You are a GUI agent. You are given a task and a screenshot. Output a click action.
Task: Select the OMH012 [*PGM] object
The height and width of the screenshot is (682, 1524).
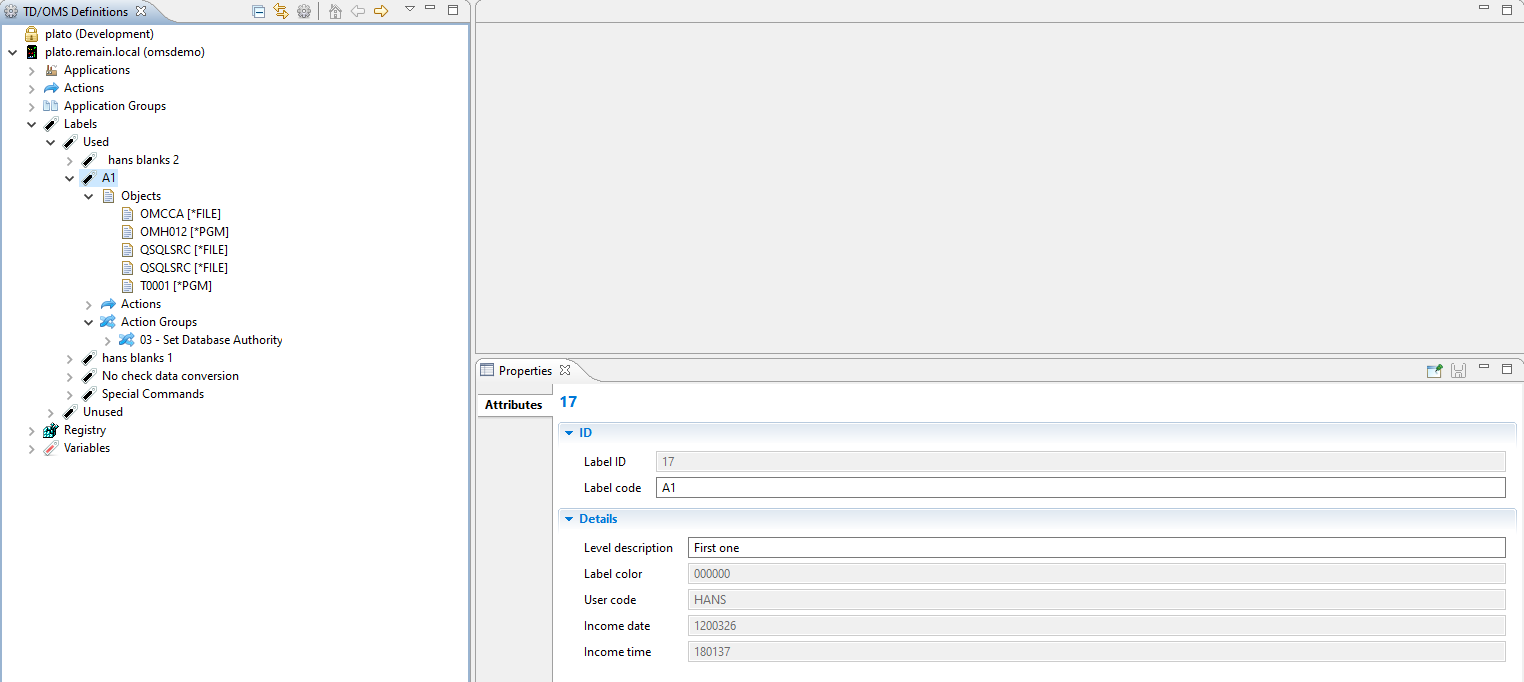click(x=184, y=232)
